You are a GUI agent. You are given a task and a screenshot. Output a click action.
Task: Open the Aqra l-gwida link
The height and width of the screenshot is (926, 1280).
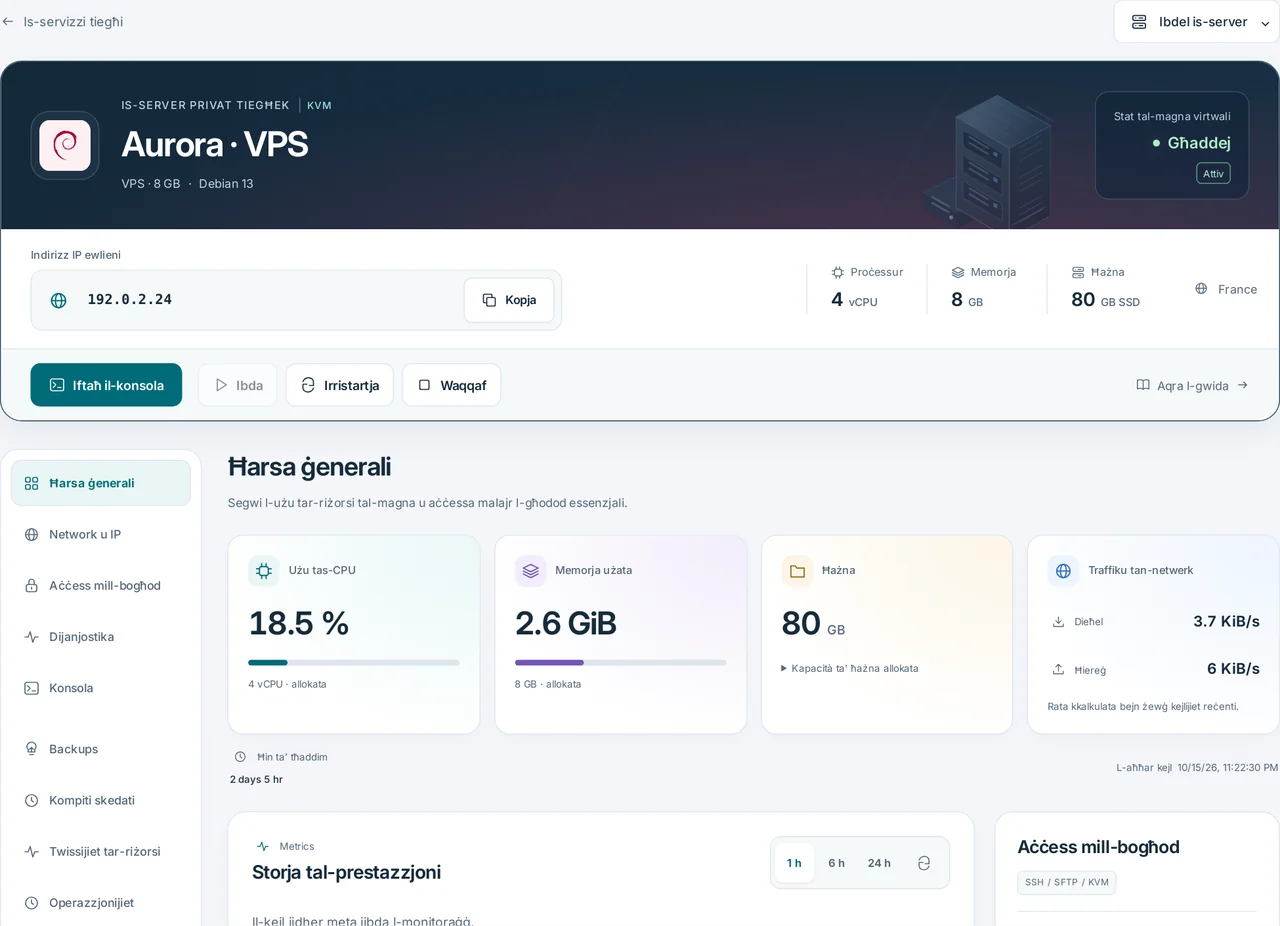1192,385
